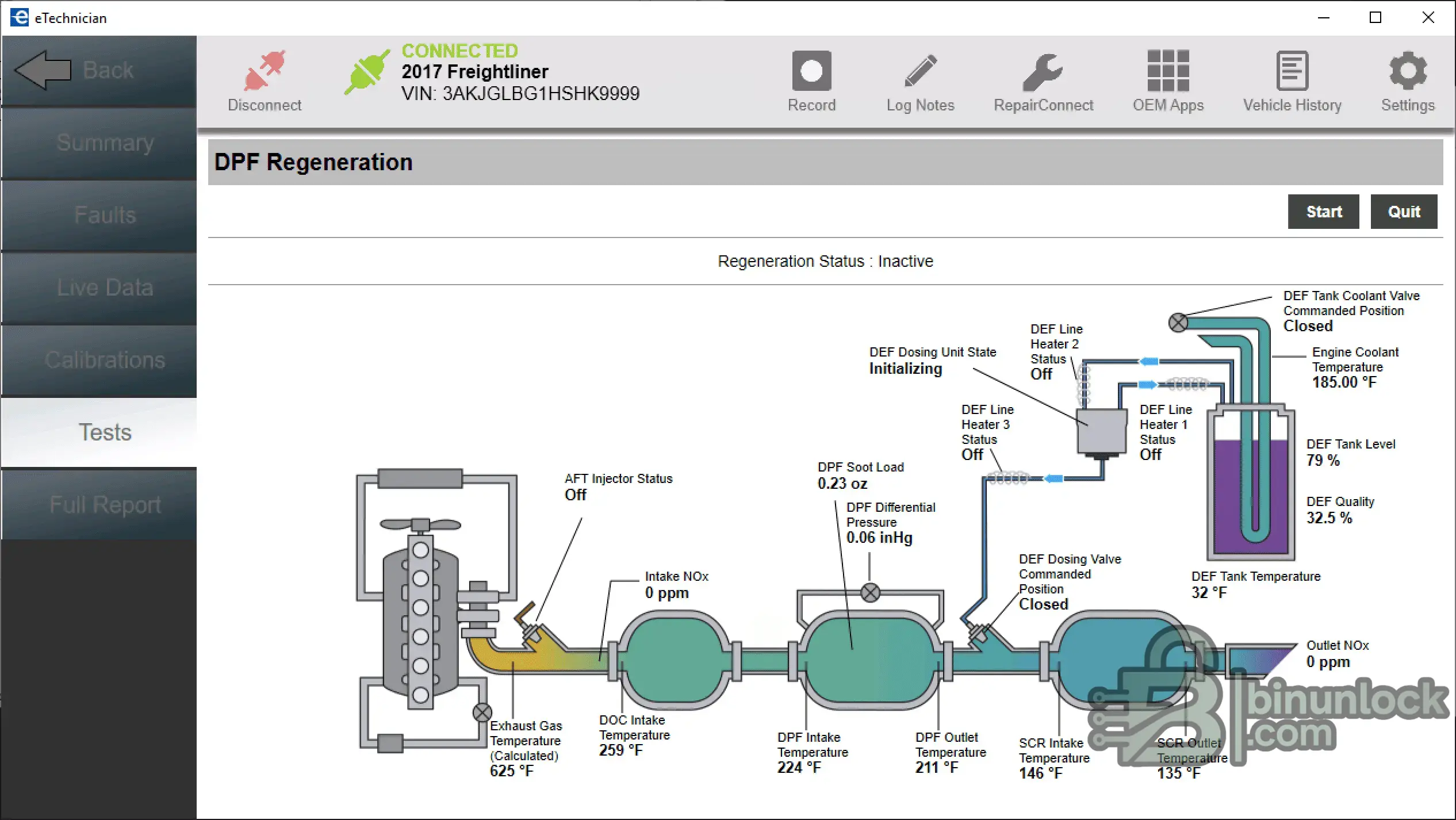Quit the DPF Regeneration test
1456x820 pixels.
pos(1404,212)
